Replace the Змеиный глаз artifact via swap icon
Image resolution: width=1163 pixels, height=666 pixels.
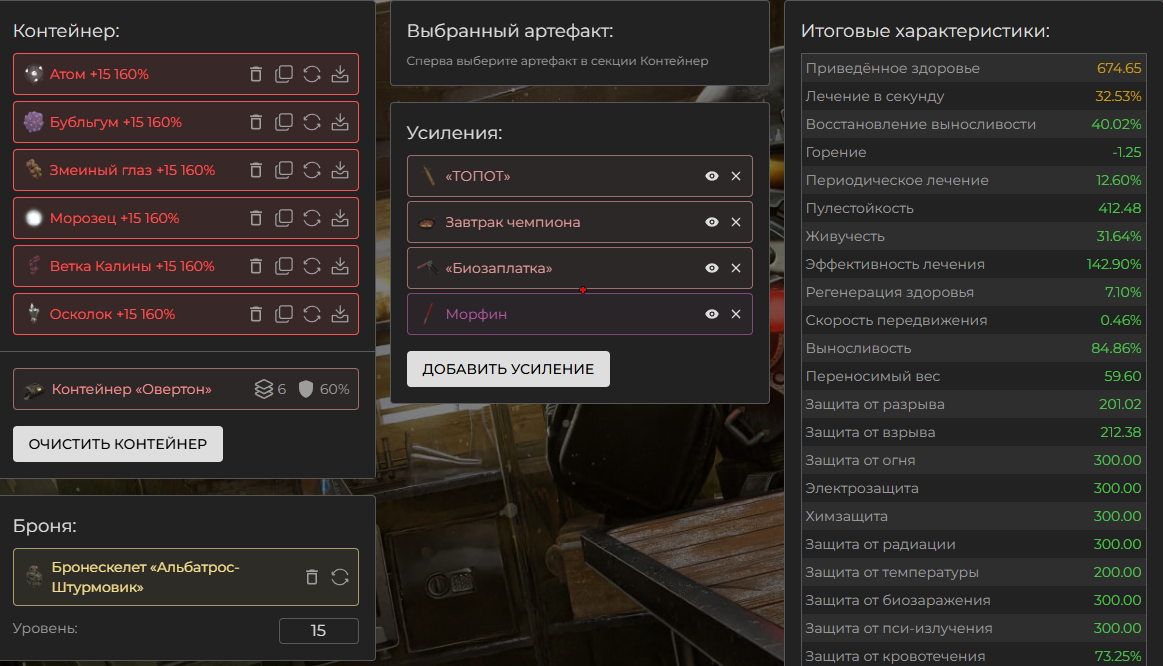click(x=312, y=170)
